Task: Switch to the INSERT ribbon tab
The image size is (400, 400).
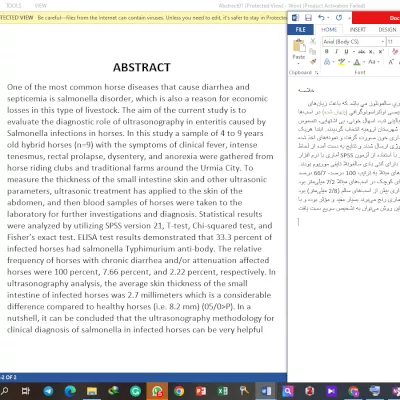Action: 358,30
